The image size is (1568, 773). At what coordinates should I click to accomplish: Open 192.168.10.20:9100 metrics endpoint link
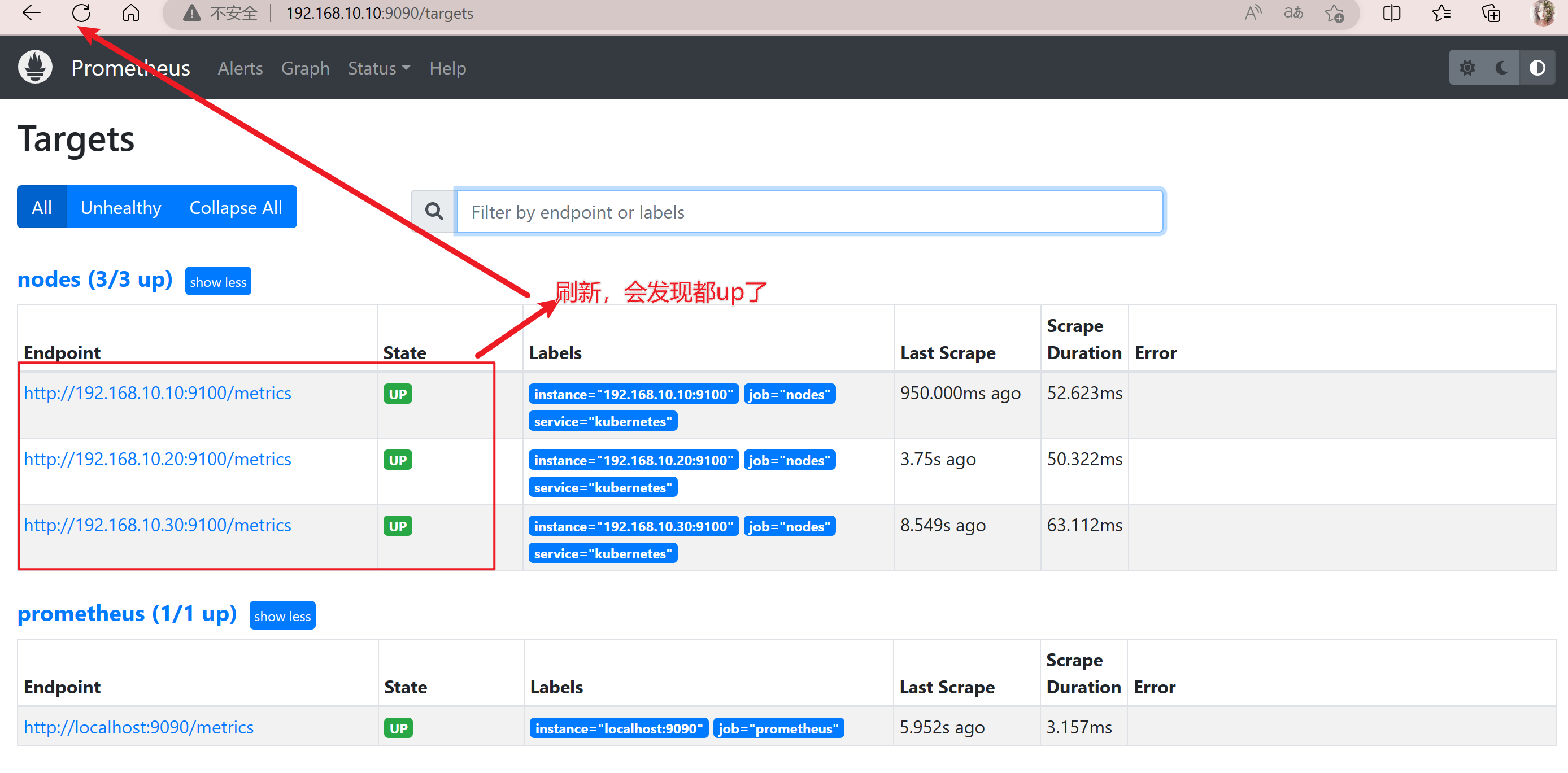pyautogui.click(x=158, y=459)
